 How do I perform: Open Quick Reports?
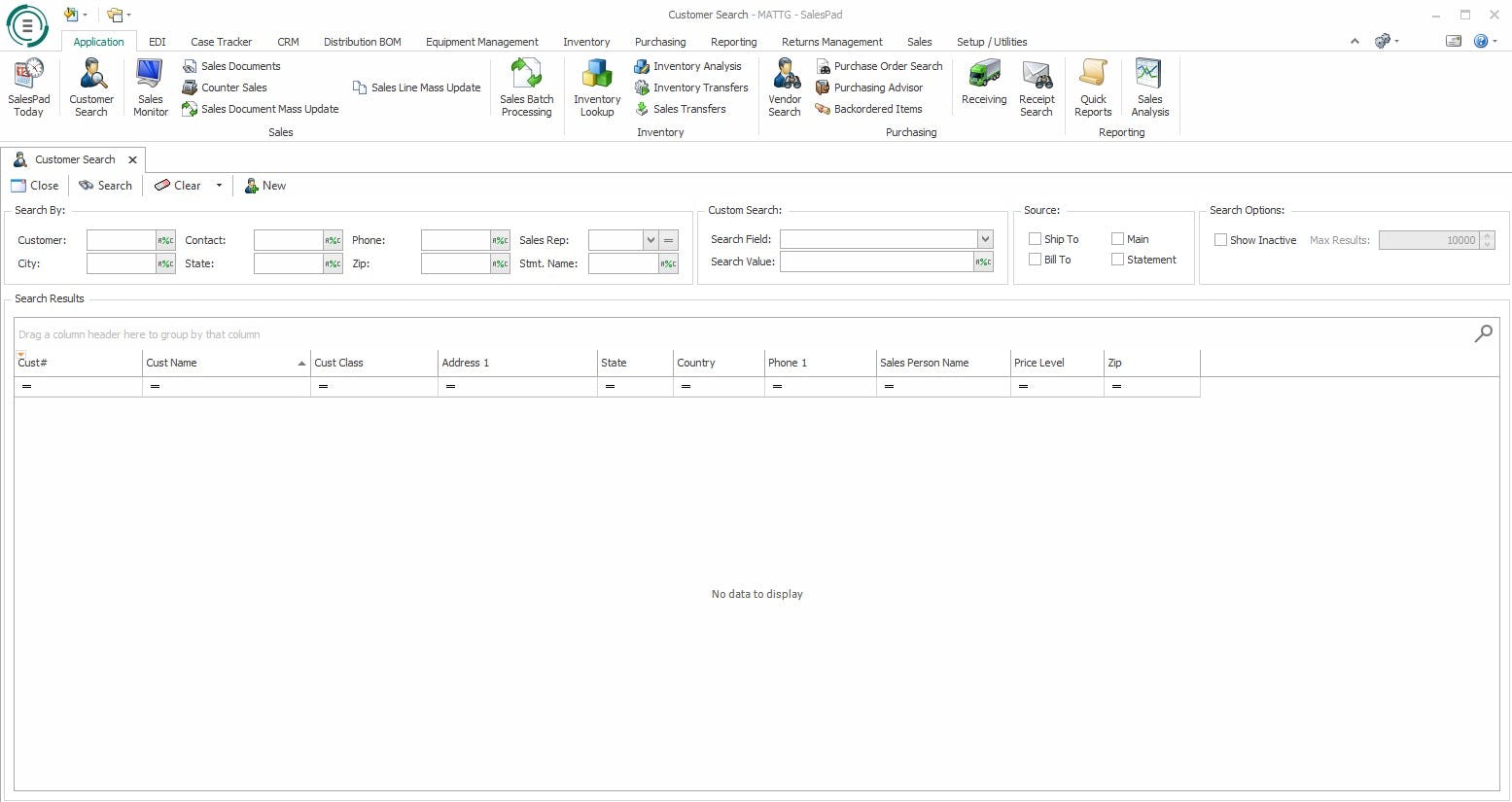(x=1093, y=87)
